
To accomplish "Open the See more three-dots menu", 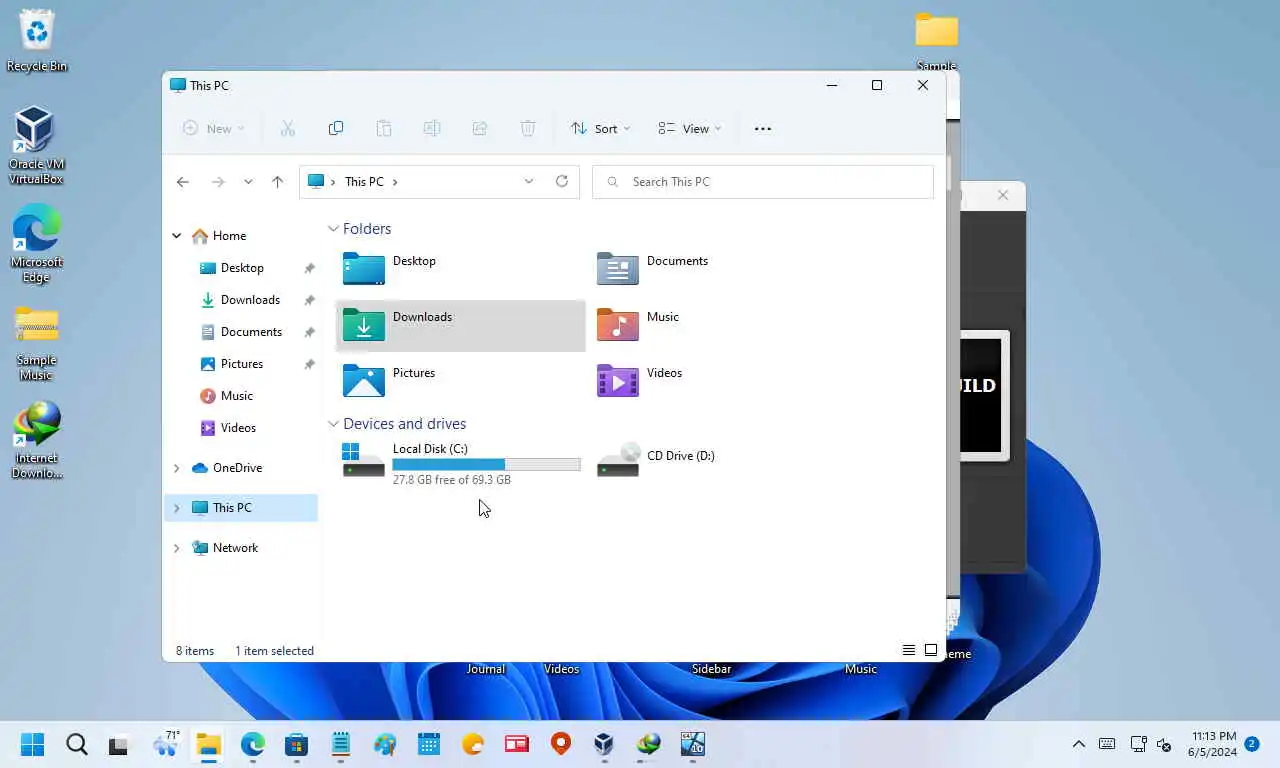I will (x=763, y=128).
